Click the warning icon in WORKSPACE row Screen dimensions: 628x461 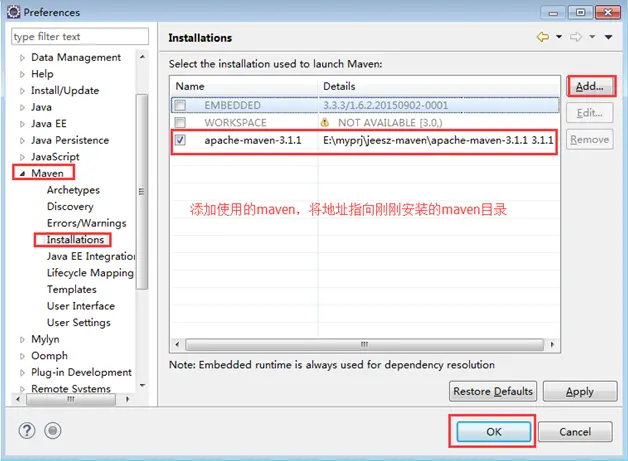pos(324,122)
